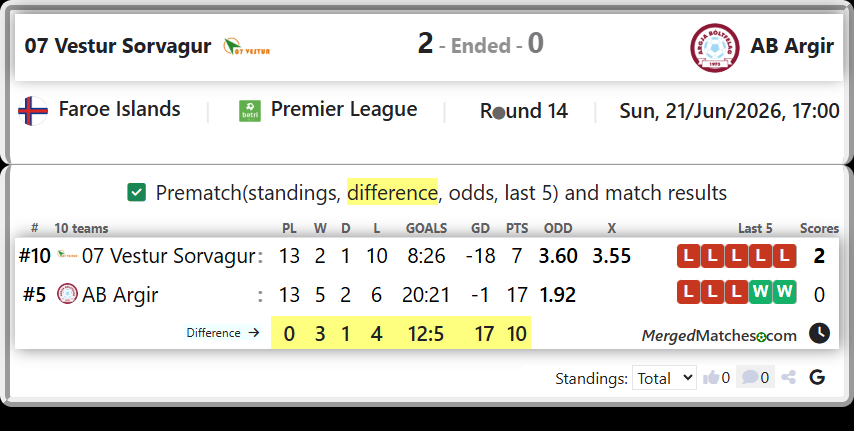Click the Google G icon
854x431 pixels.
pos(817,377)
